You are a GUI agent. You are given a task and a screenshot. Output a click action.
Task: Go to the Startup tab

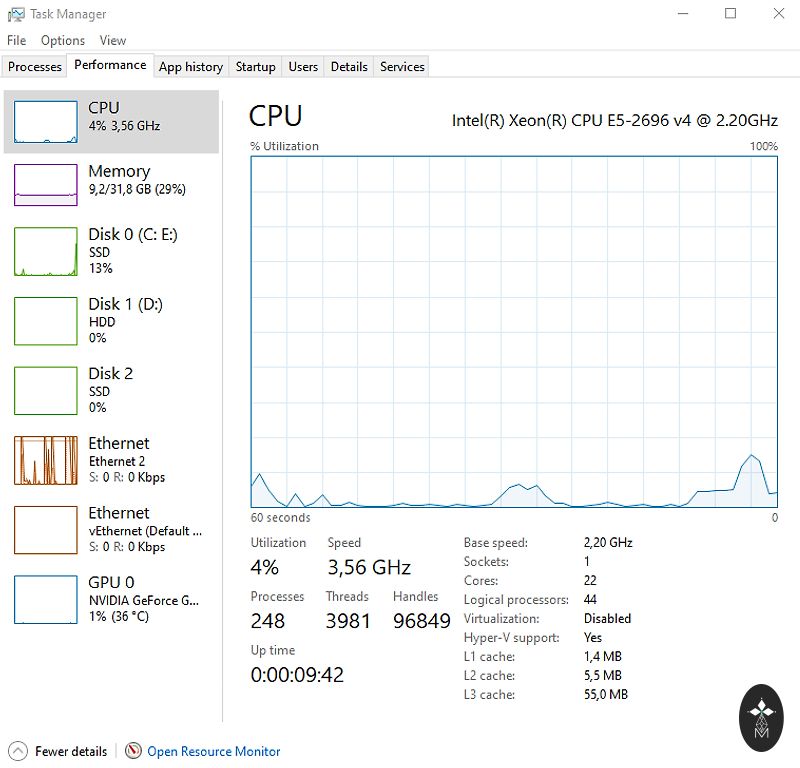pos(255,67)
